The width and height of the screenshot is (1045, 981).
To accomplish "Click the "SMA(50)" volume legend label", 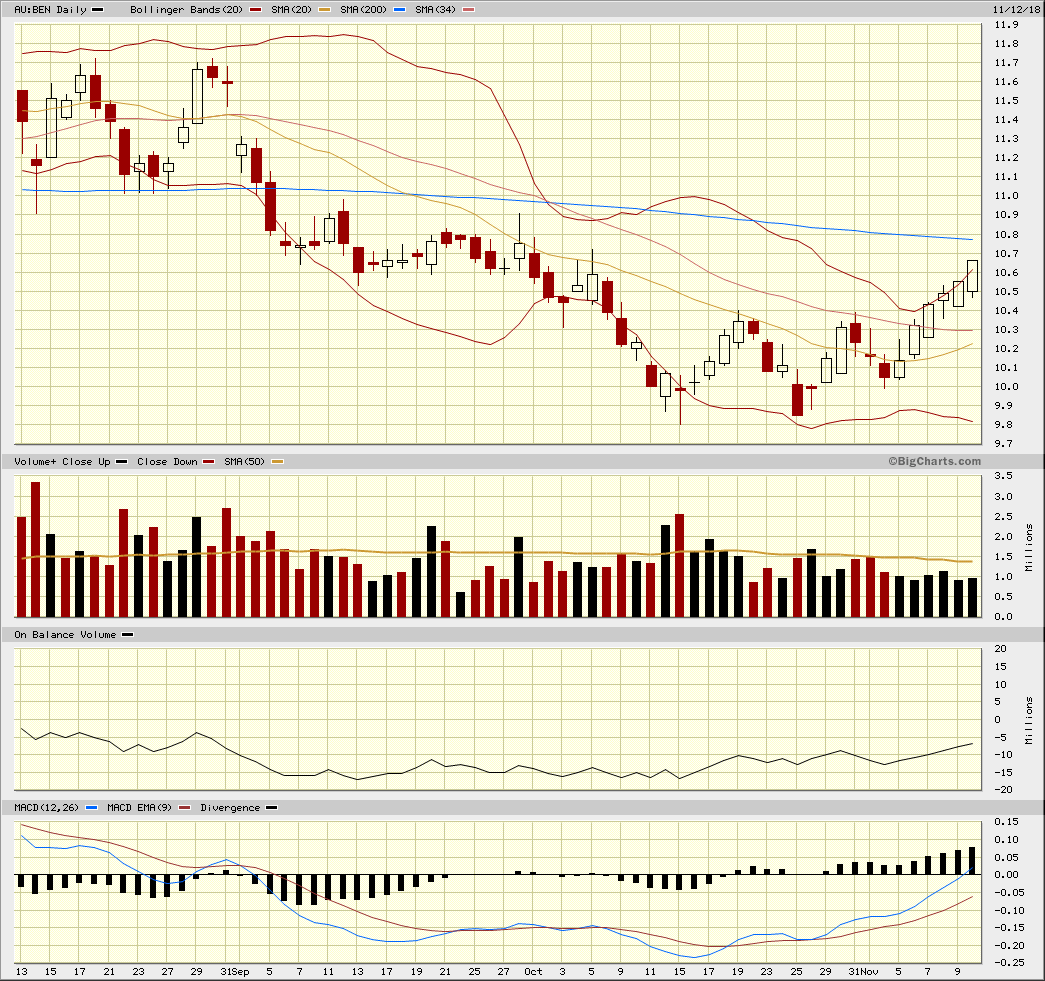I will point(245,462).
